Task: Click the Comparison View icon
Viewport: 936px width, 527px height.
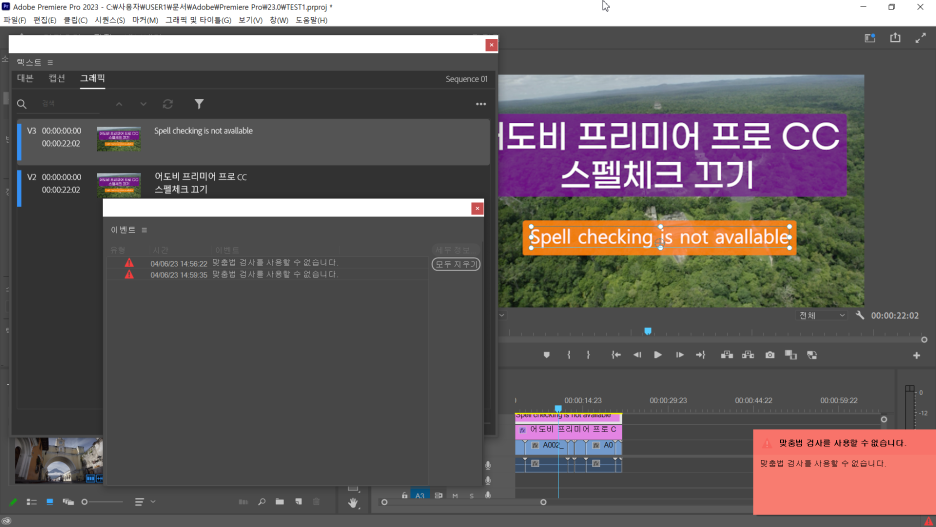Action: coord(791,355)
